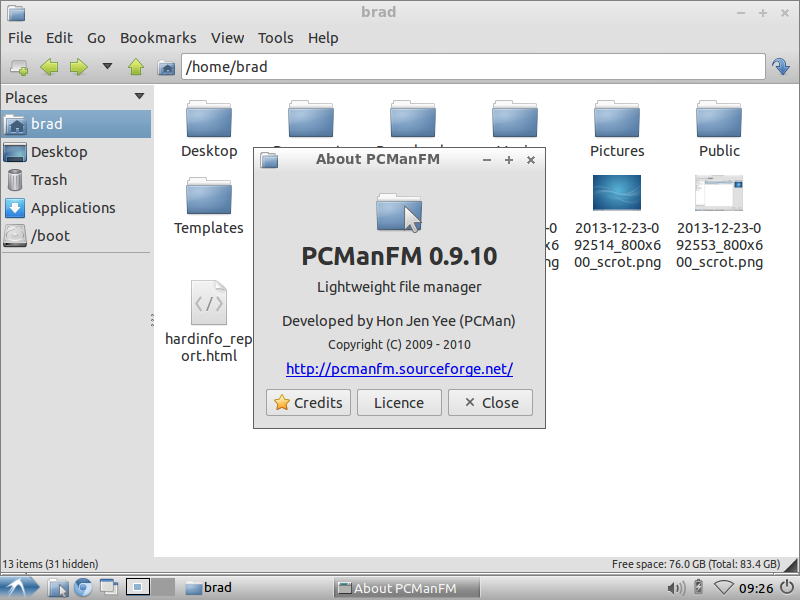Switch to second workspace in pager
Viewport: 800px width, 600px height.
coord(163,587)
